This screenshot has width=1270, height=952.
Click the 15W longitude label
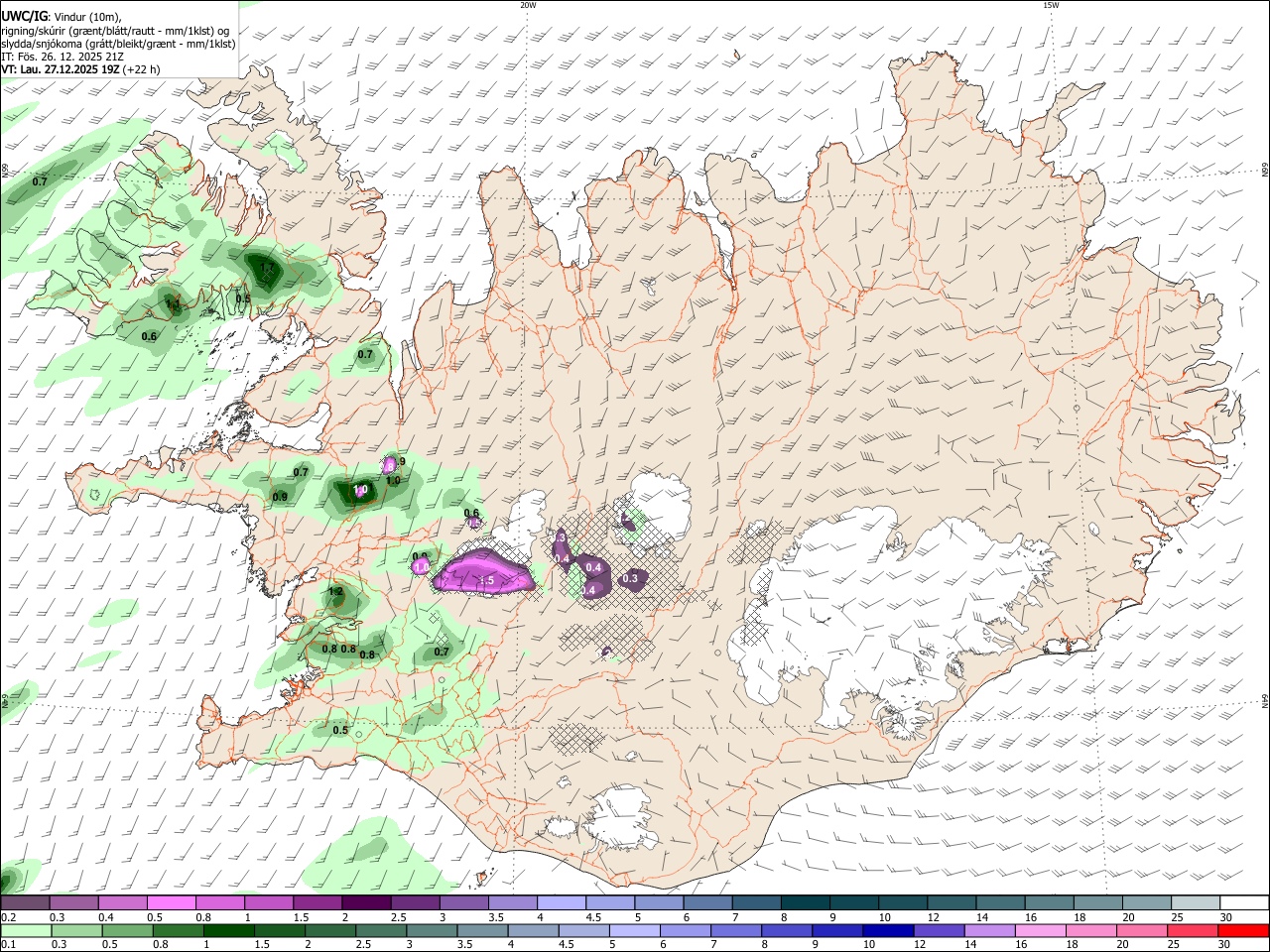pos(1051,5)
